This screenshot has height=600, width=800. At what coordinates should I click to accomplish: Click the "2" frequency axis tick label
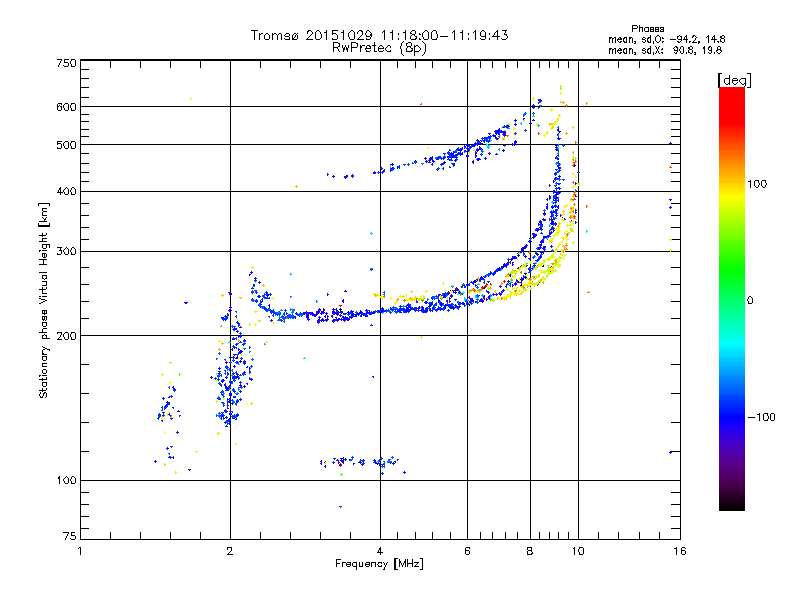click(x=230, y=551)
